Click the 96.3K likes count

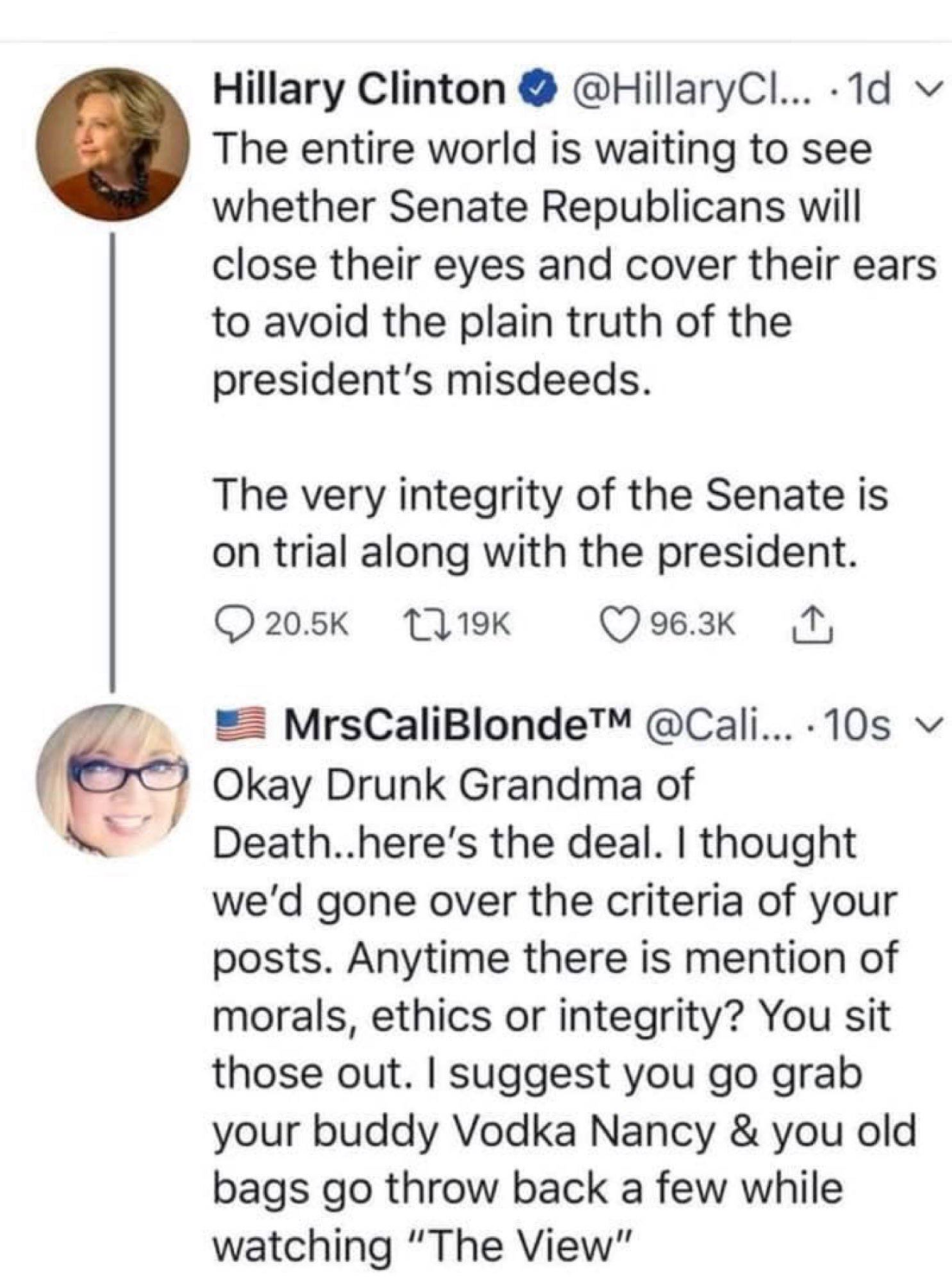click(x=693, y=623)
